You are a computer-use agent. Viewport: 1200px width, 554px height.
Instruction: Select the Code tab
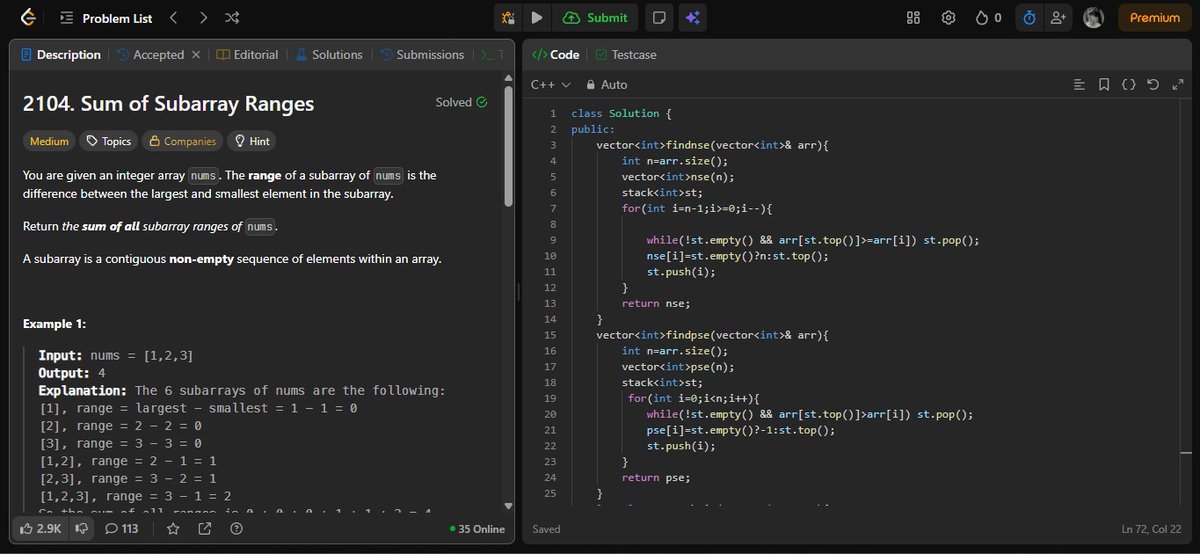[x=555, y=55]
